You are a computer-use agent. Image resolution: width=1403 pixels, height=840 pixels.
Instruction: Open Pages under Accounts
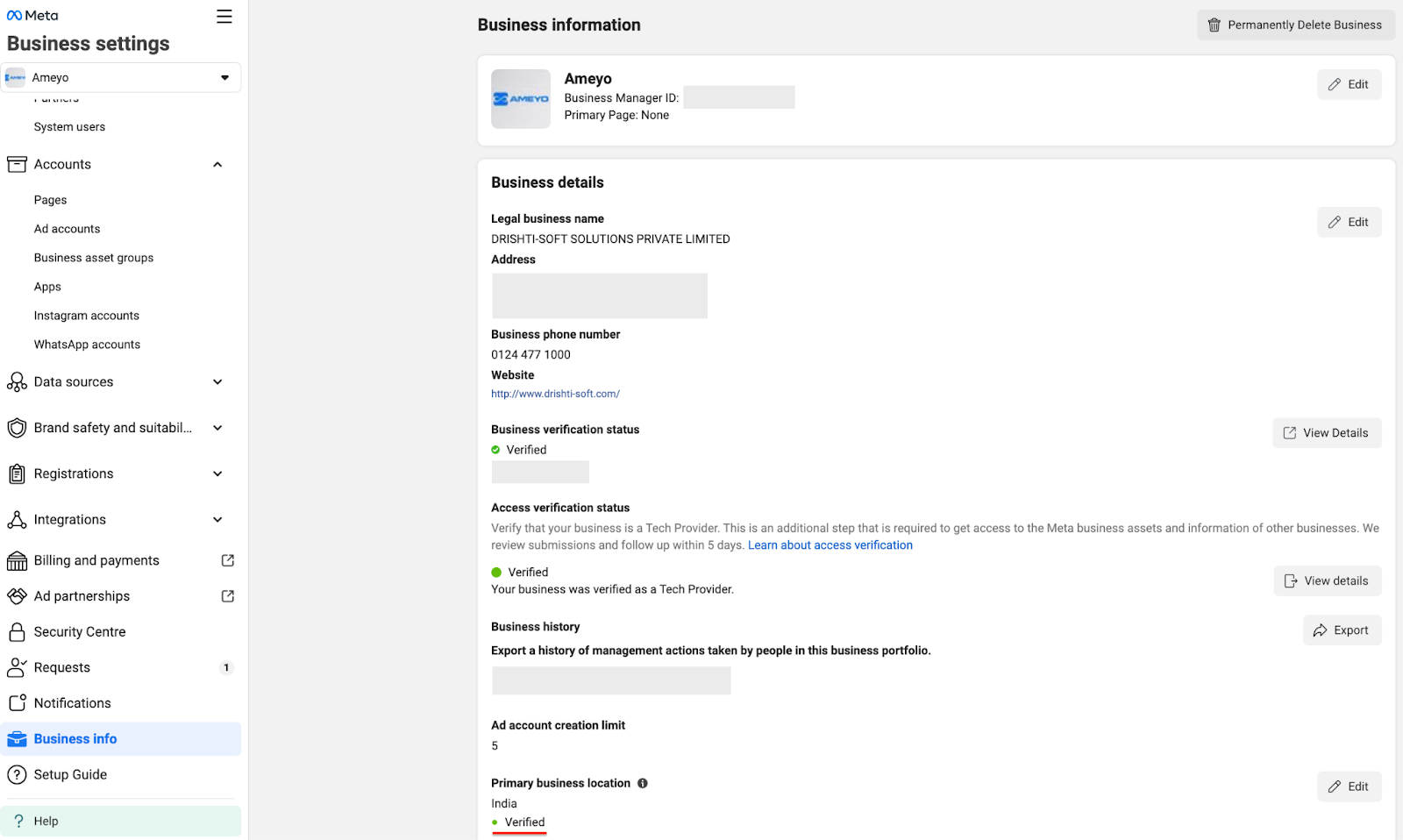(51, 200)
